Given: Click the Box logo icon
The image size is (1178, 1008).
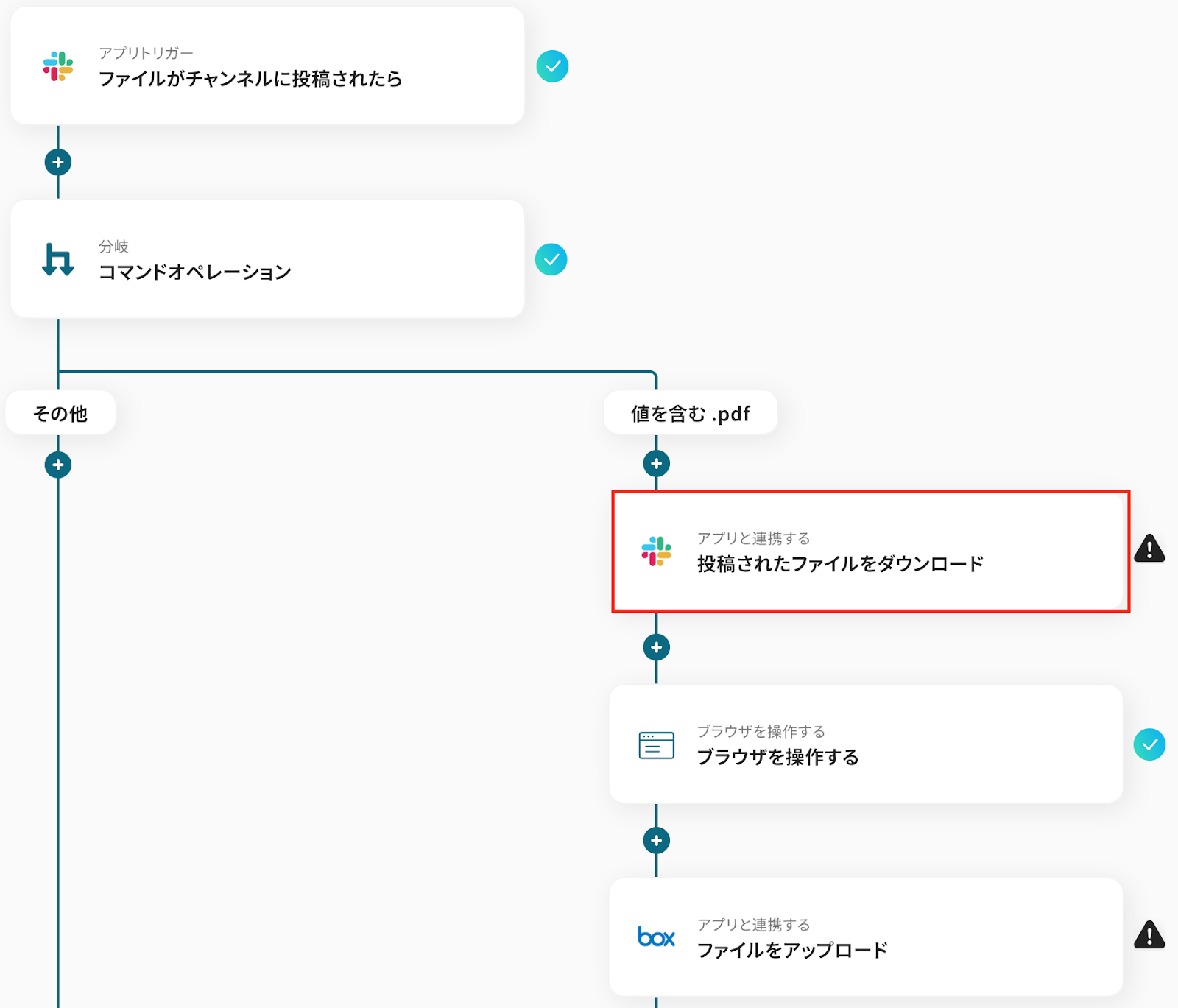Looking at the screenshot, I should [656, 937].
